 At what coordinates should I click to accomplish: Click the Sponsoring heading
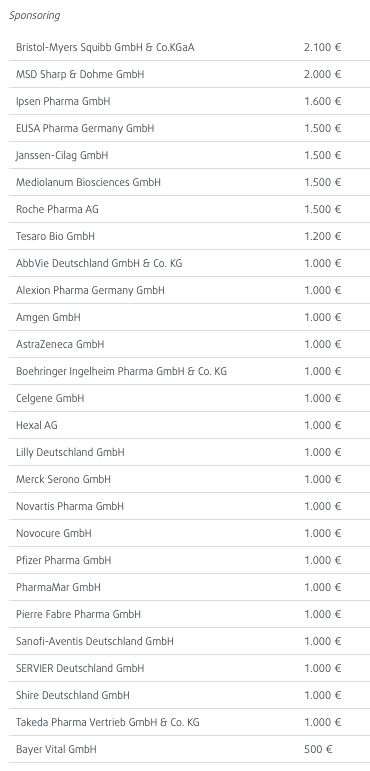[34, 16]
